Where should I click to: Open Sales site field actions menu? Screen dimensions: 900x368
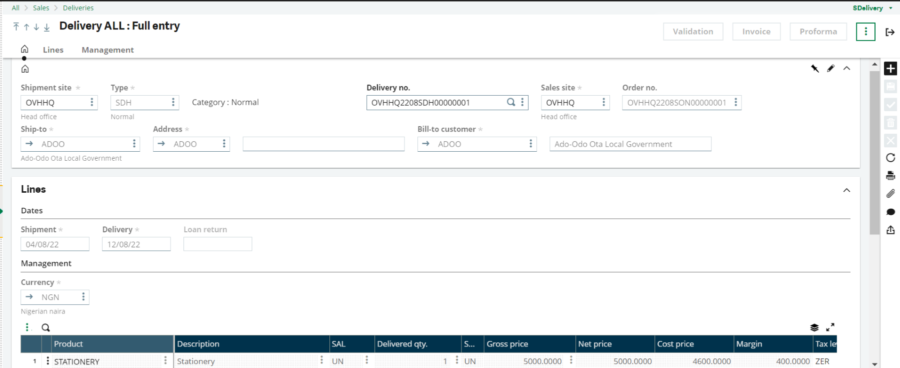coord(603,102)
